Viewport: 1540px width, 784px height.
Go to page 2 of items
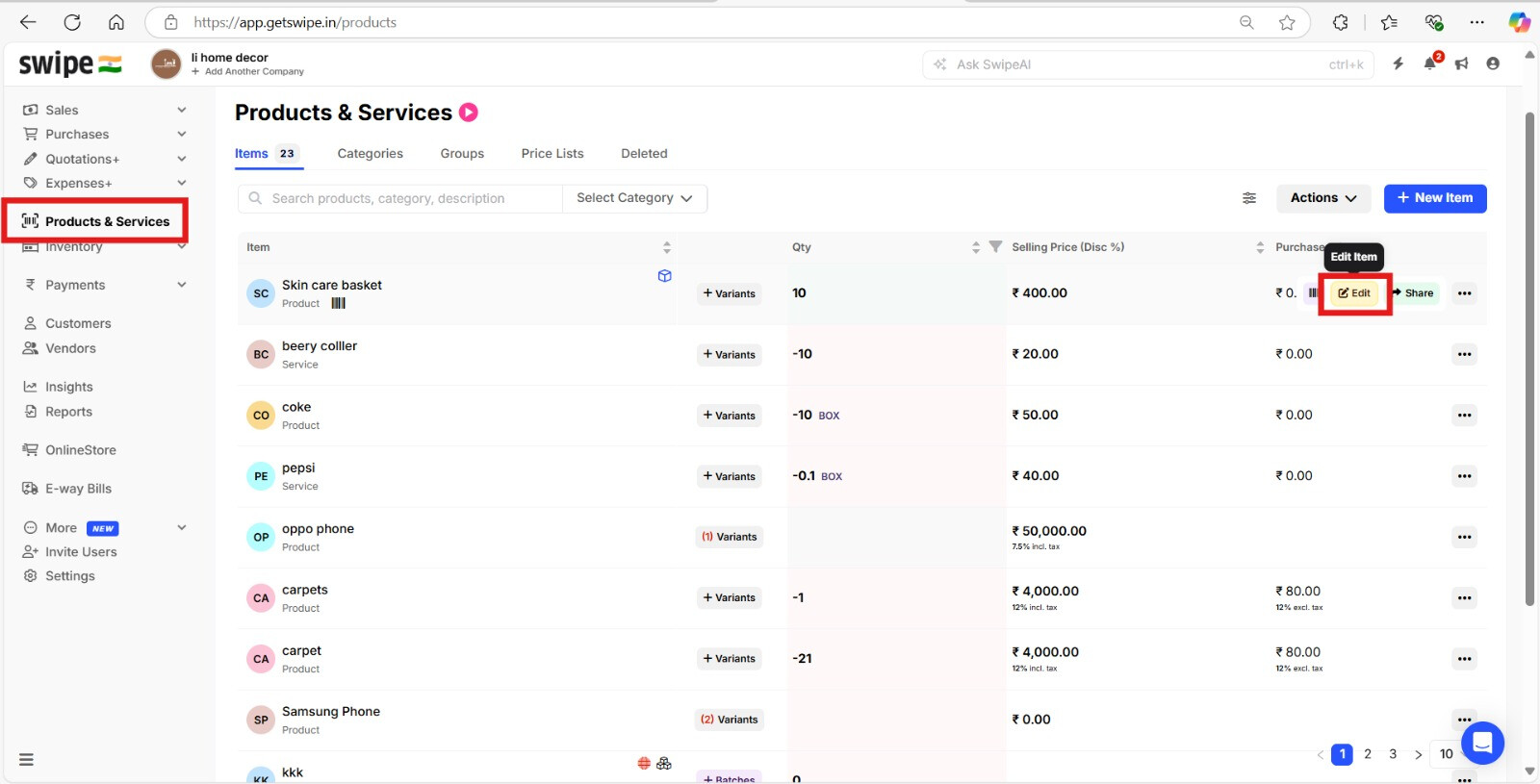(x=1367, y=754)
